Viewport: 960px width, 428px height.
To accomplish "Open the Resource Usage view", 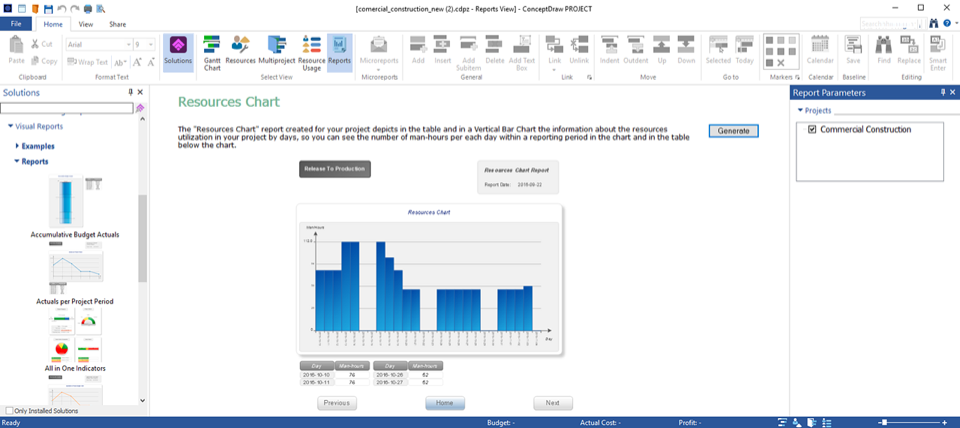I will pyautogui.click(x=311, y=52).
